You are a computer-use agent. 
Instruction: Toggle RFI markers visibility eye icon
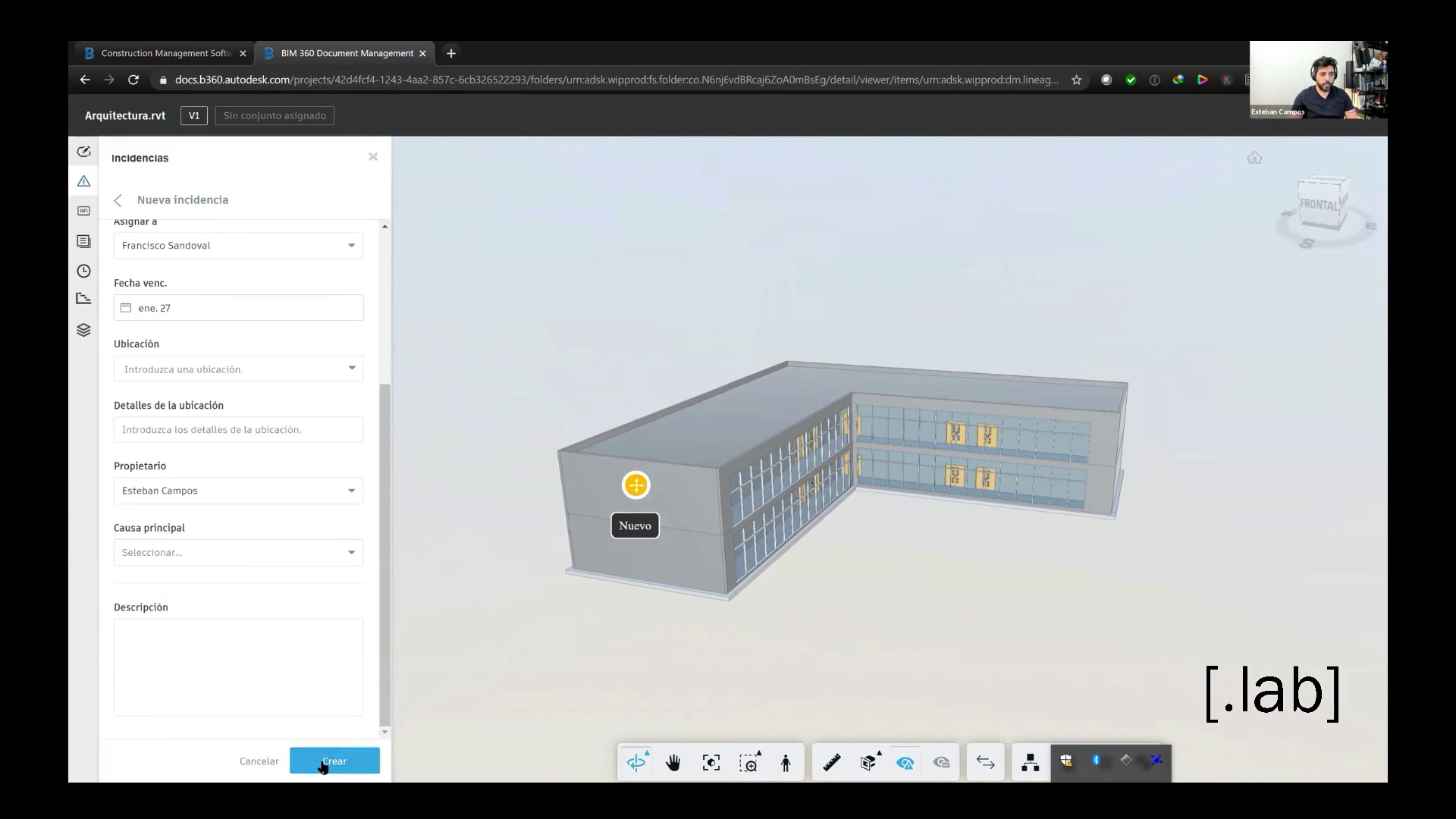(x=942, y=762)
